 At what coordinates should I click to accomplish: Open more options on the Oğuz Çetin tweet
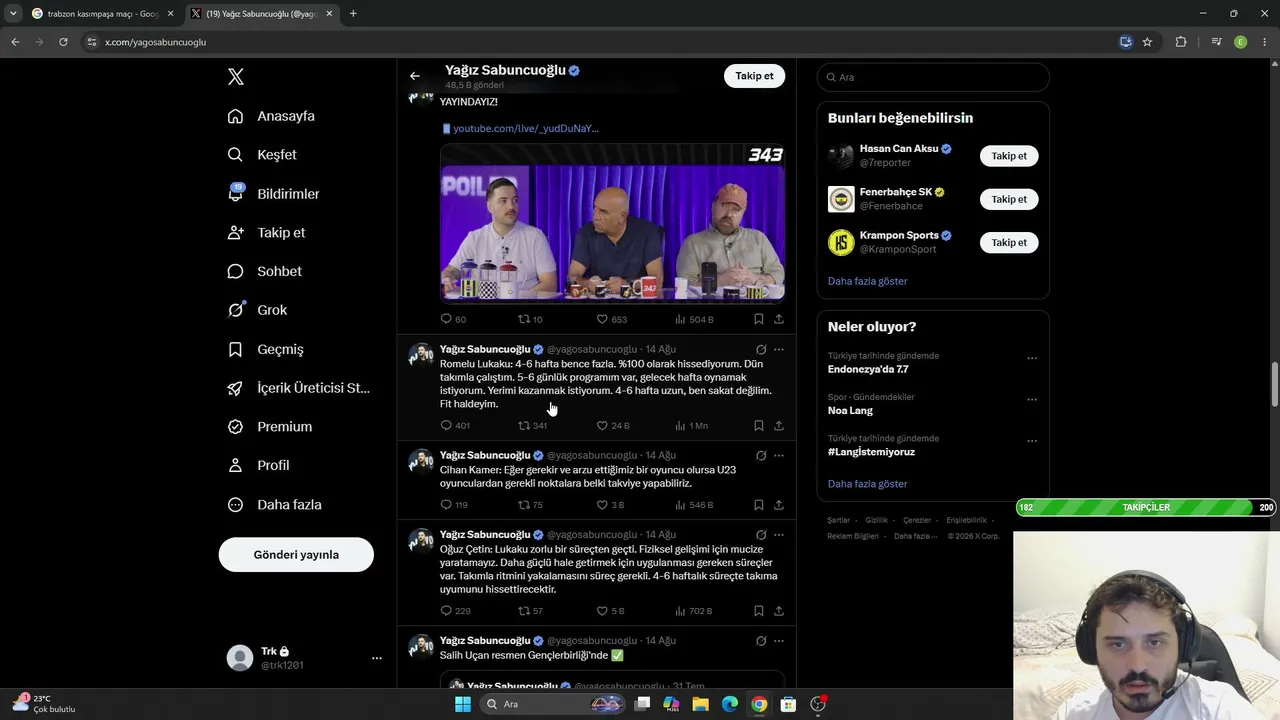(x=779, y=535)
